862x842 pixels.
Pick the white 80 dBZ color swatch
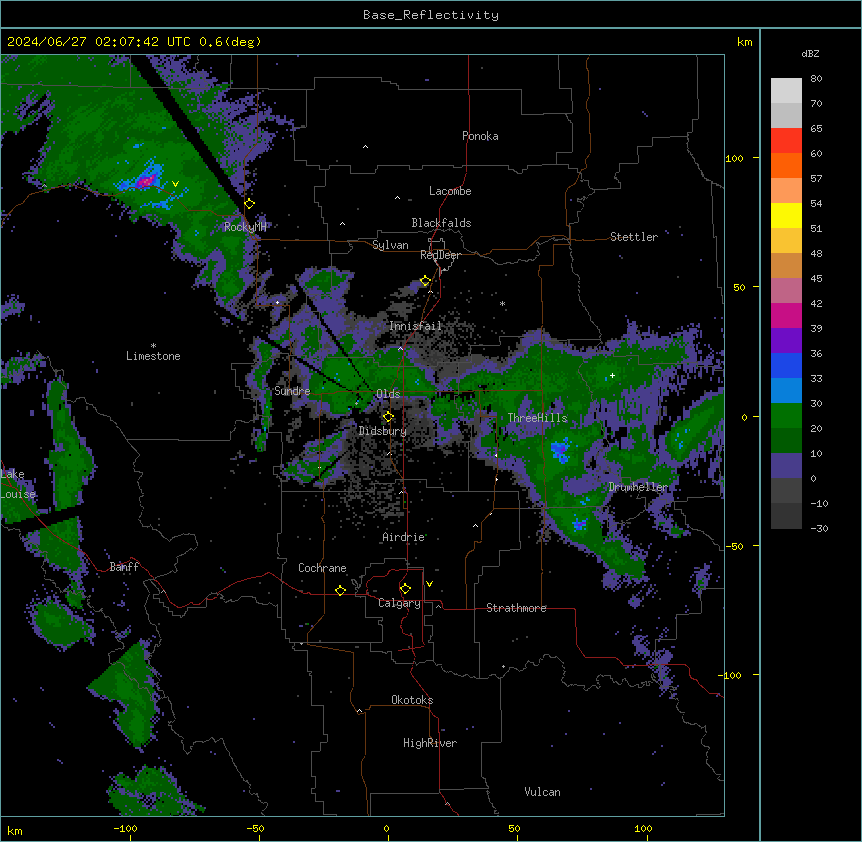click(x=786, y=91)
